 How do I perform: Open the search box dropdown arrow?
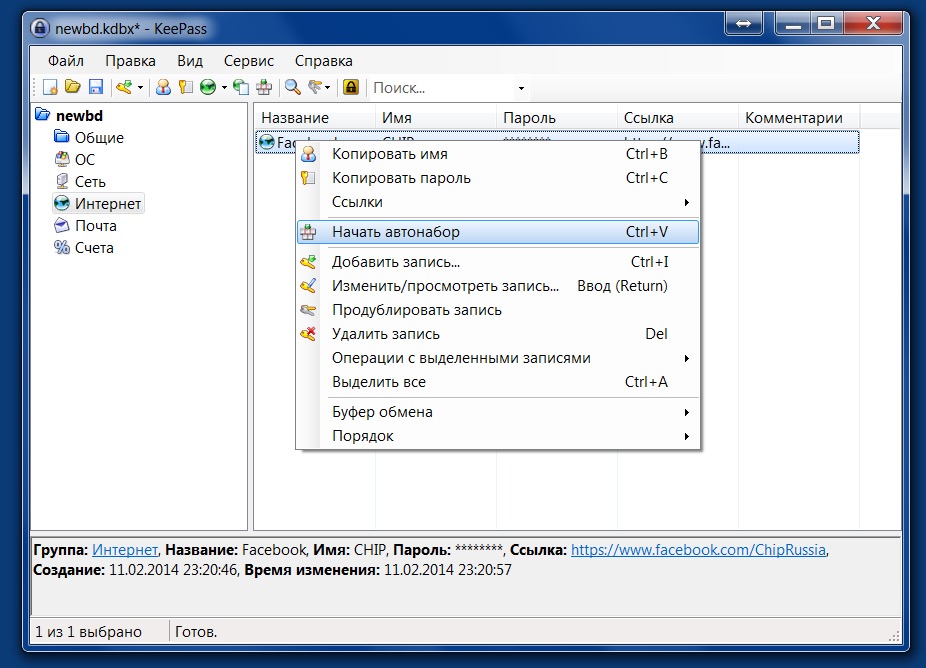(x=521, y=88)
